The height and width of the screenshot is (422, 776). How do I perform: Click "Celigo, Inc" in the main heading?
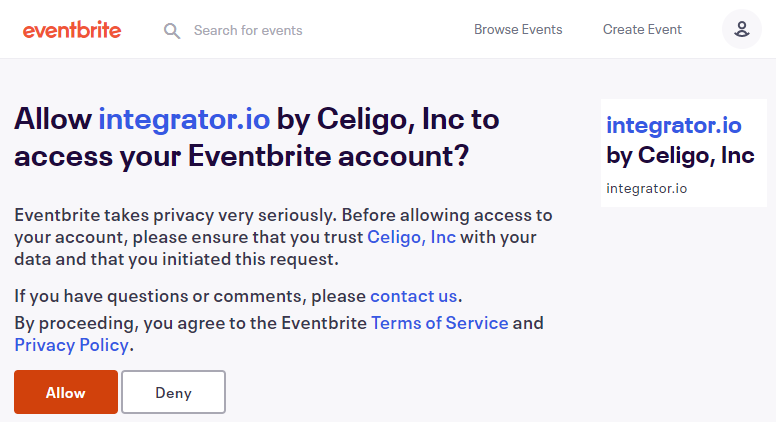pos(390,119)
